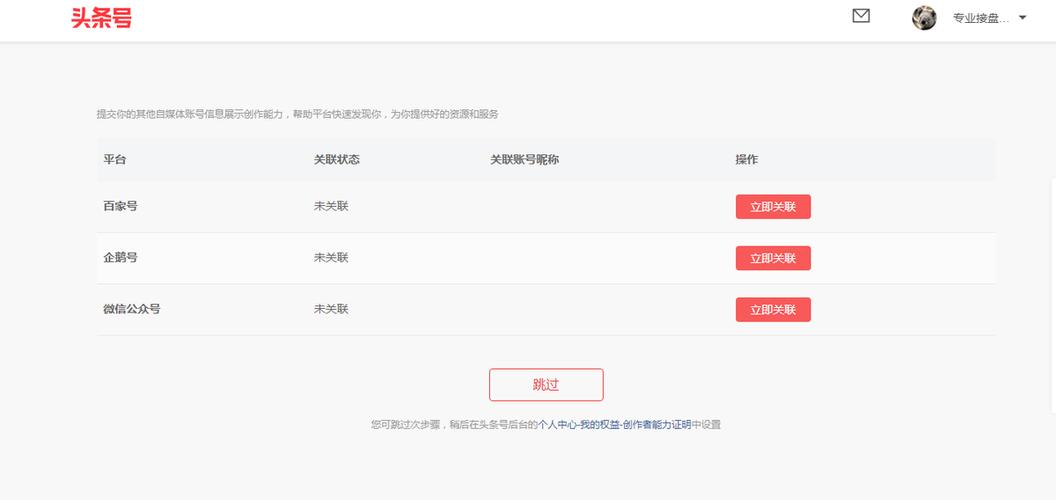Click the user avatar picture
The width and height of the screenshot is (1056, 500).
[x=924, y=18]
